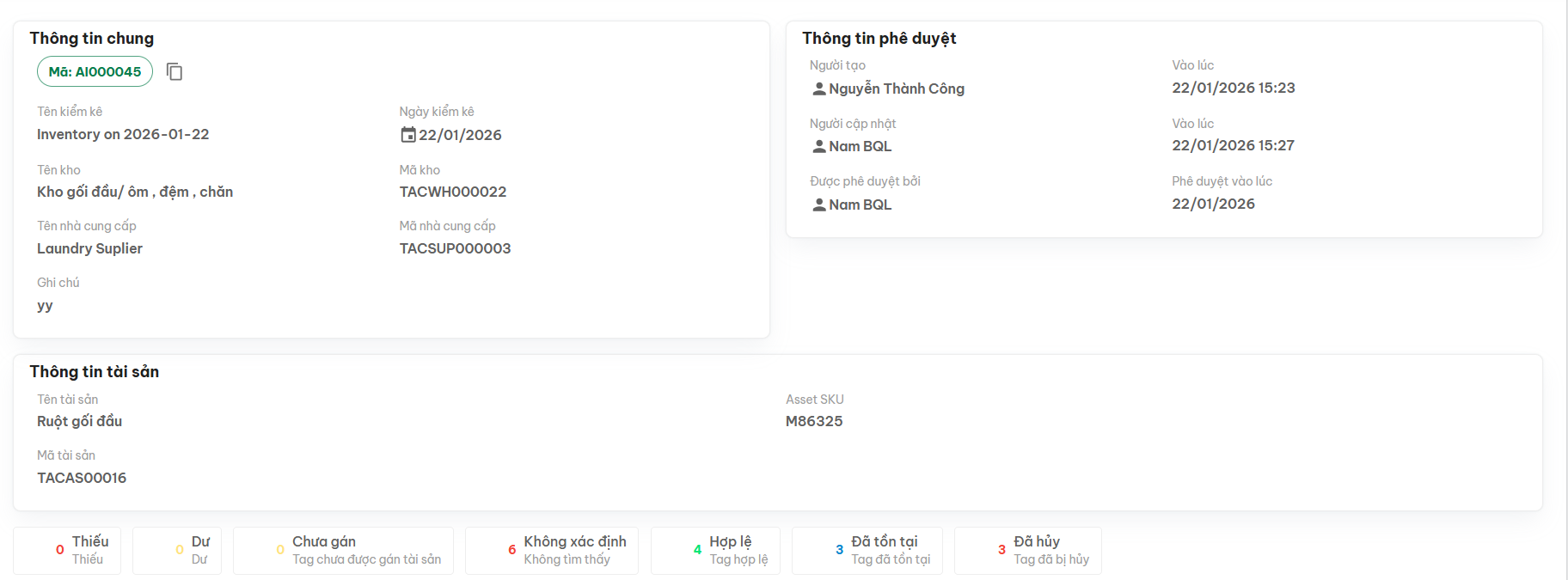This screenshot has width=1568, height=580.
Task: Select the Thiếu status tab
Action: tap(67, 550)
